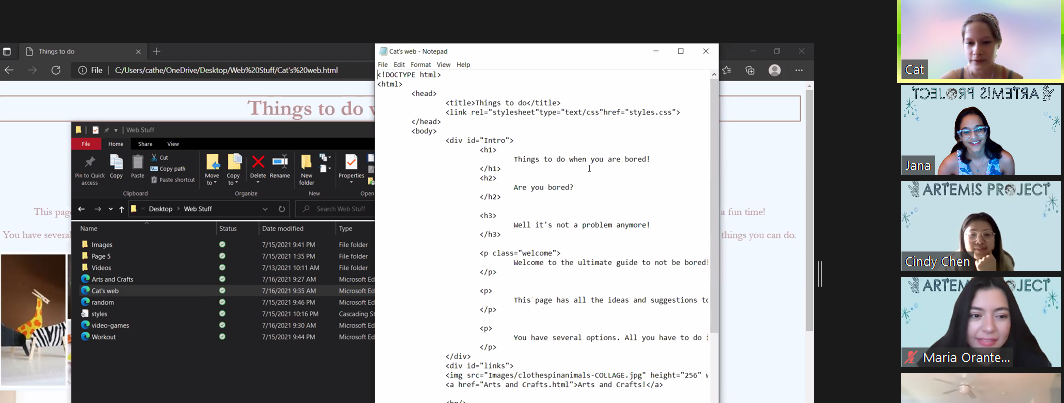The image size is (1064, 403).
Task: Open Notepad's Help menu
Action: (463, 64)
